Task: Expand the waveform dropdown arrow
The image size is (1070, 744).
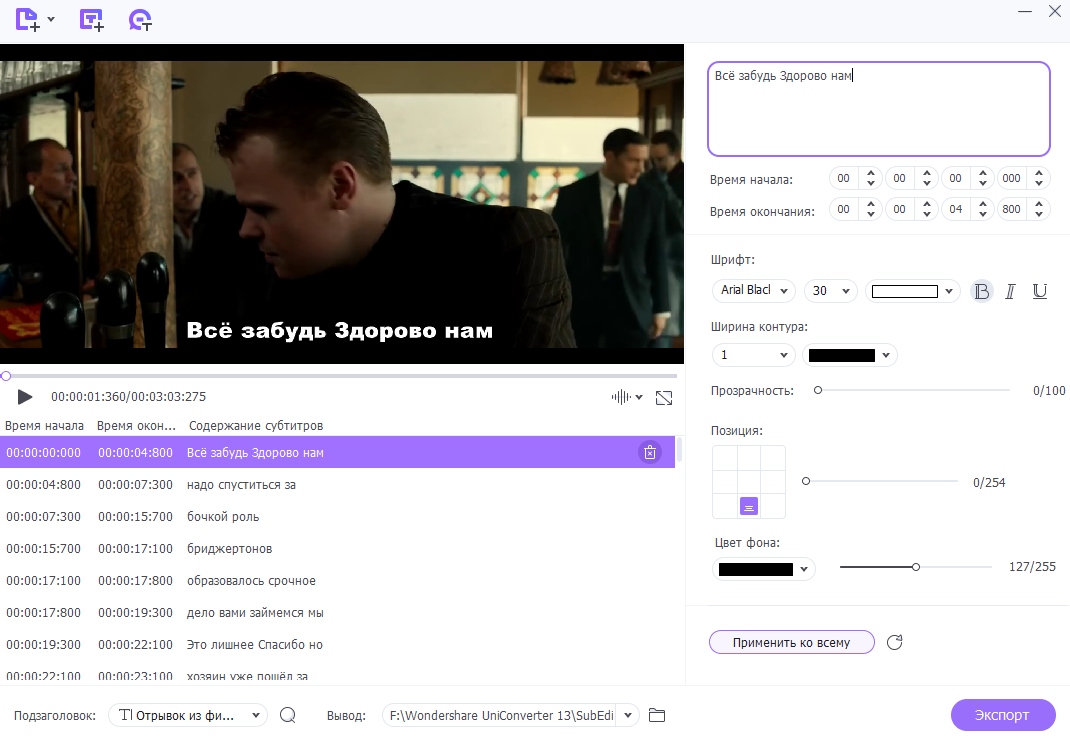Action: [639, 397]
